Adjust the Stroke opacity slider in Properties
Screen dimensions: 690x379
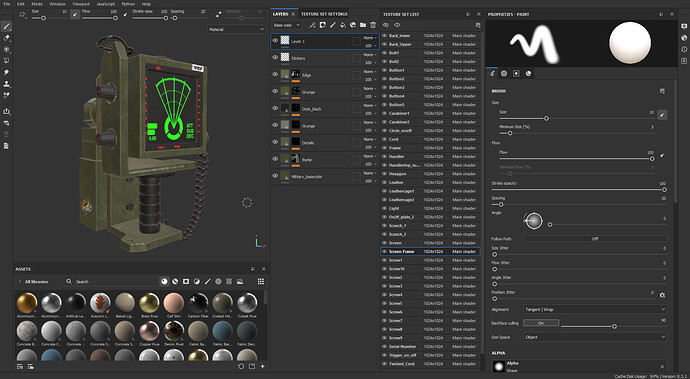pyautogui.click(x=578, y=190)
